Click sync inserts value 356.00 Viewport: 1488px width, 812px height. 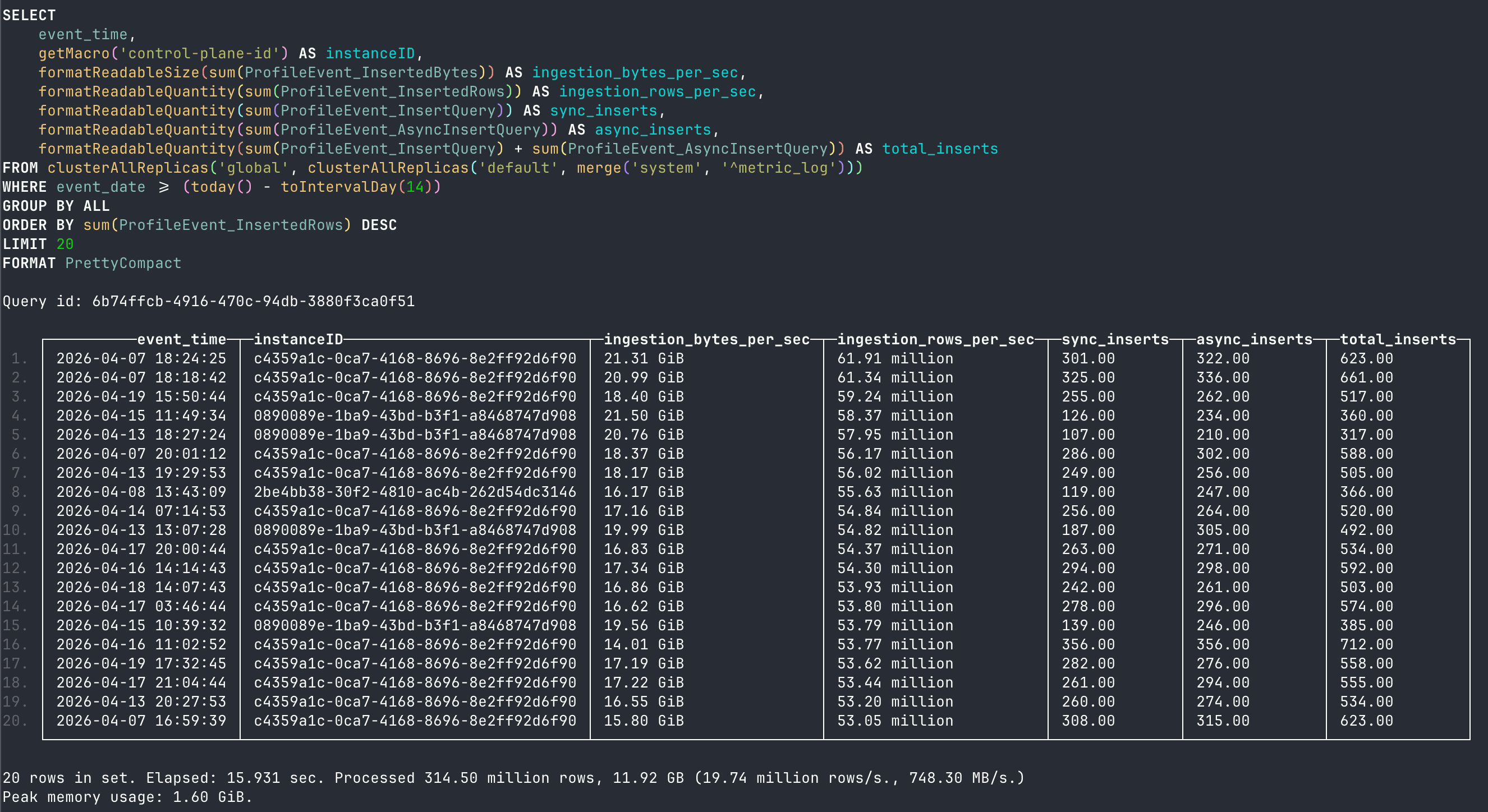pos(1088,644)
